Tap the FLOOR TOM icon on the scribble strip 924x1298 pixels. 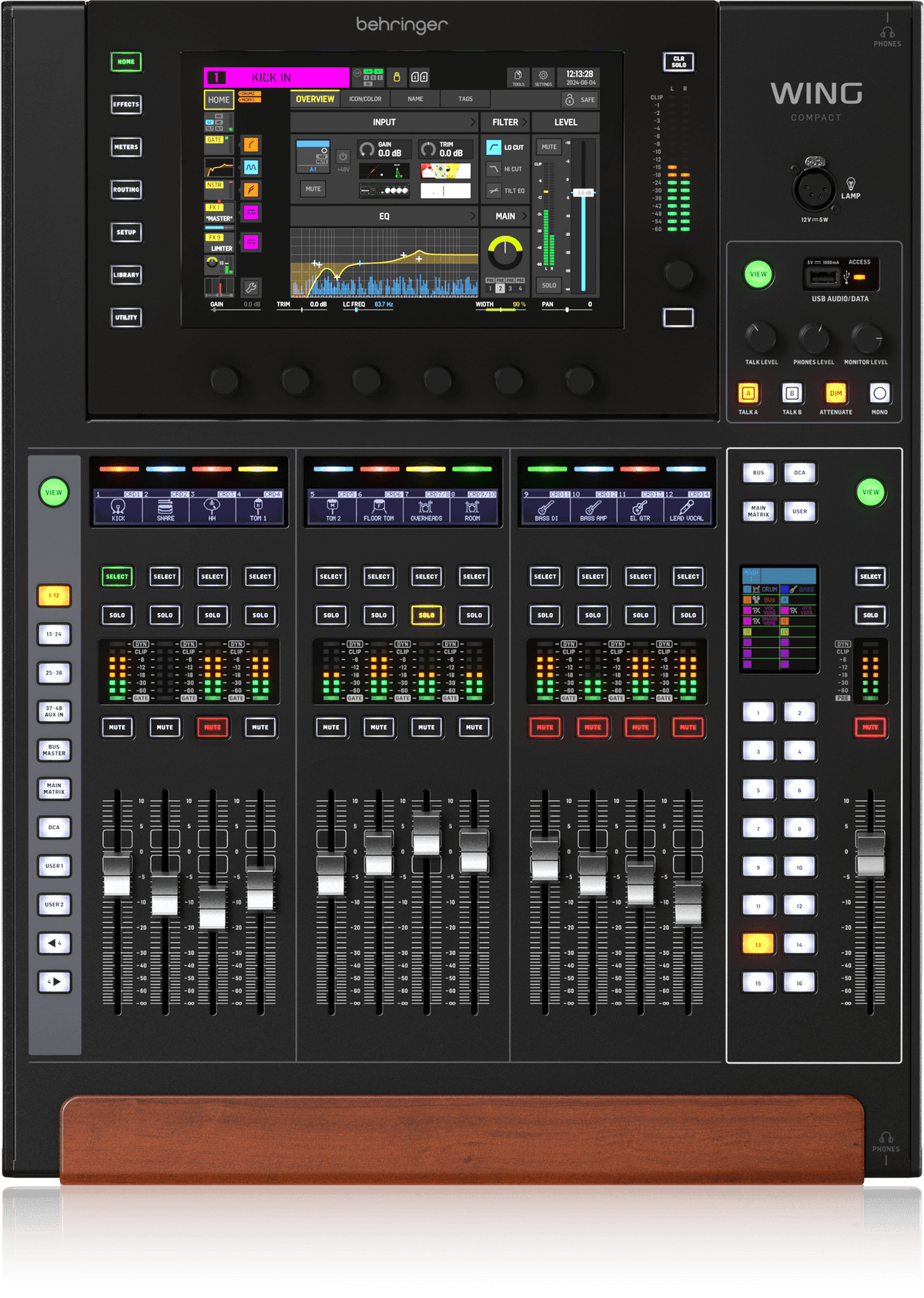[379, 506]
